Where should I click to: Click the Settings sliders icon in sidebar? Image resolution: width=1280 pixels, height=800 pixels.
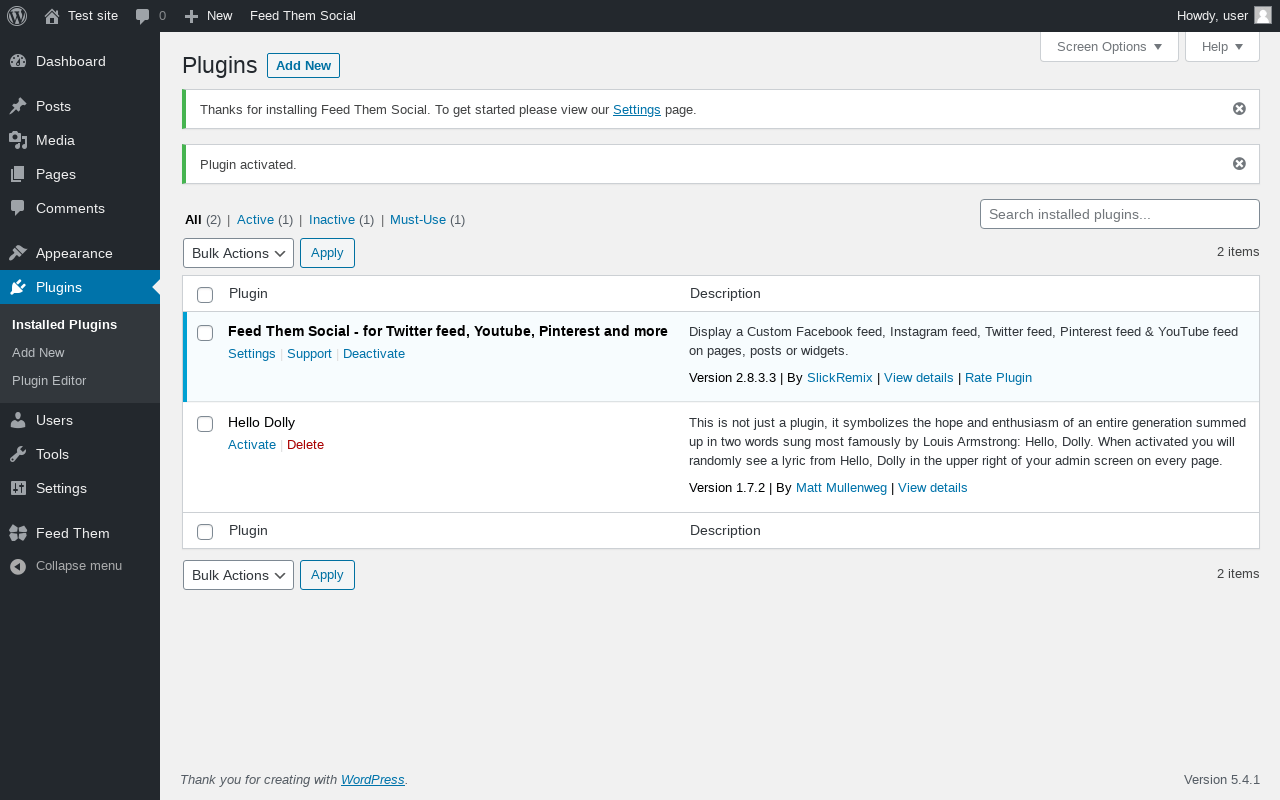(18, 488)
